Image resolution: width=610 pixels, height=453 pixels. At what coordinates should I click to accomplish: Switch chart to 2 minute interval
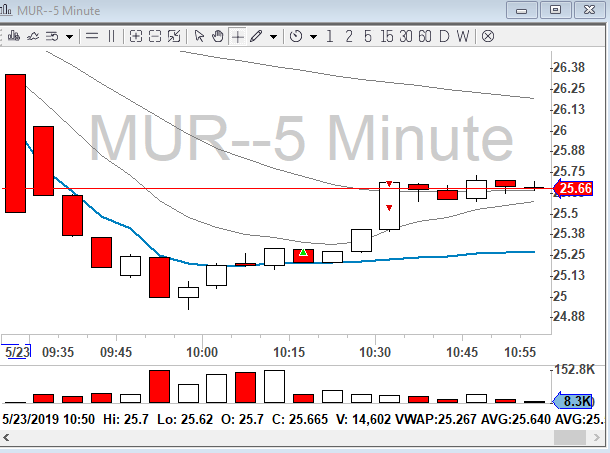[x=349, y=37]
